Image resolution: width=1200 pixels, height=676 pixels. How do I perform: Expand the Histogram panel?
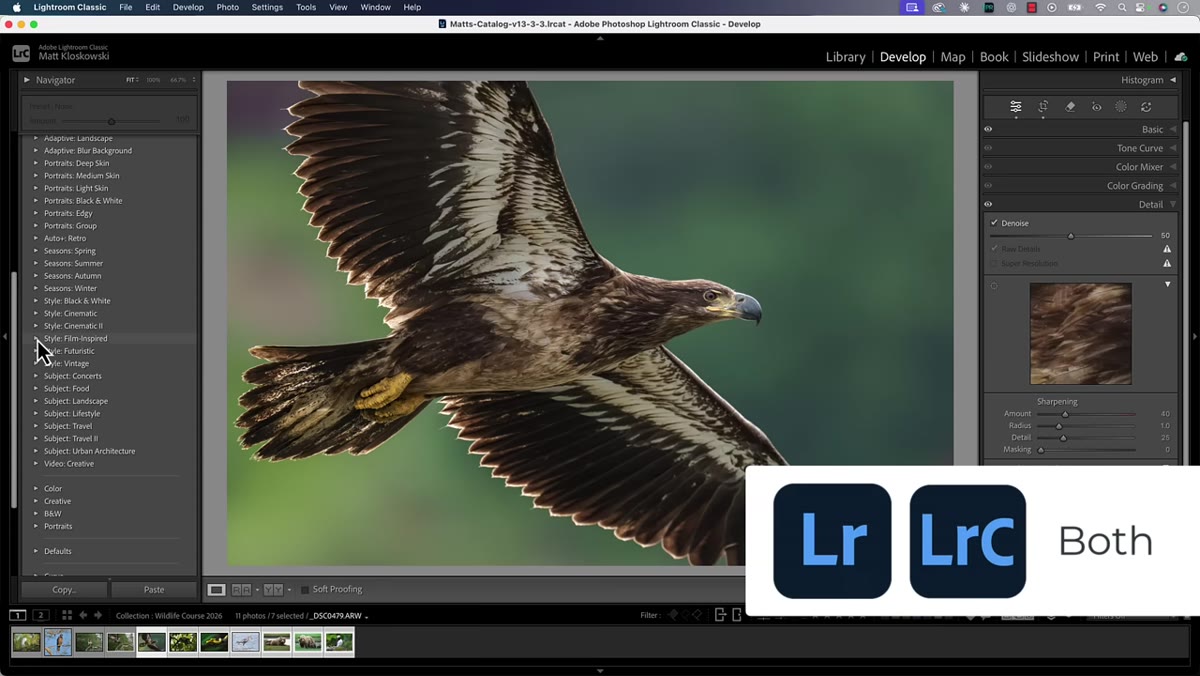point(1173,80)
